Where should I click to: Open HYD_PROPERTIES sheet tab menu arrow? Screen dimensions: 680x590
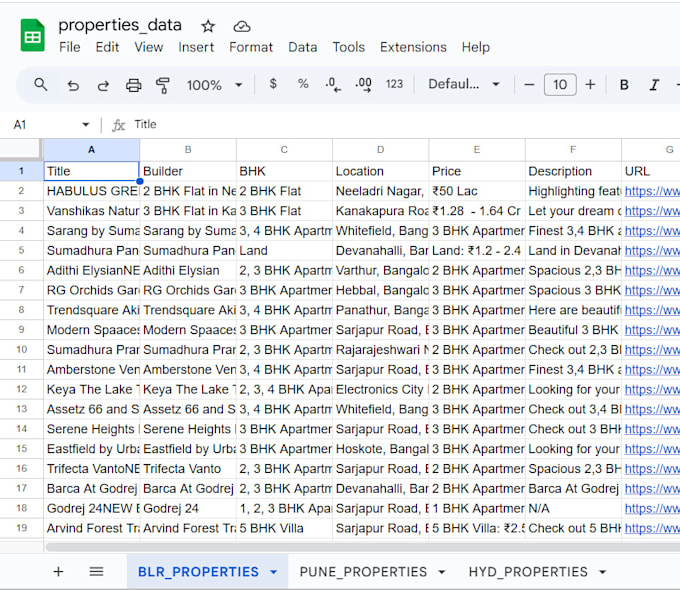tap(602, 572)
